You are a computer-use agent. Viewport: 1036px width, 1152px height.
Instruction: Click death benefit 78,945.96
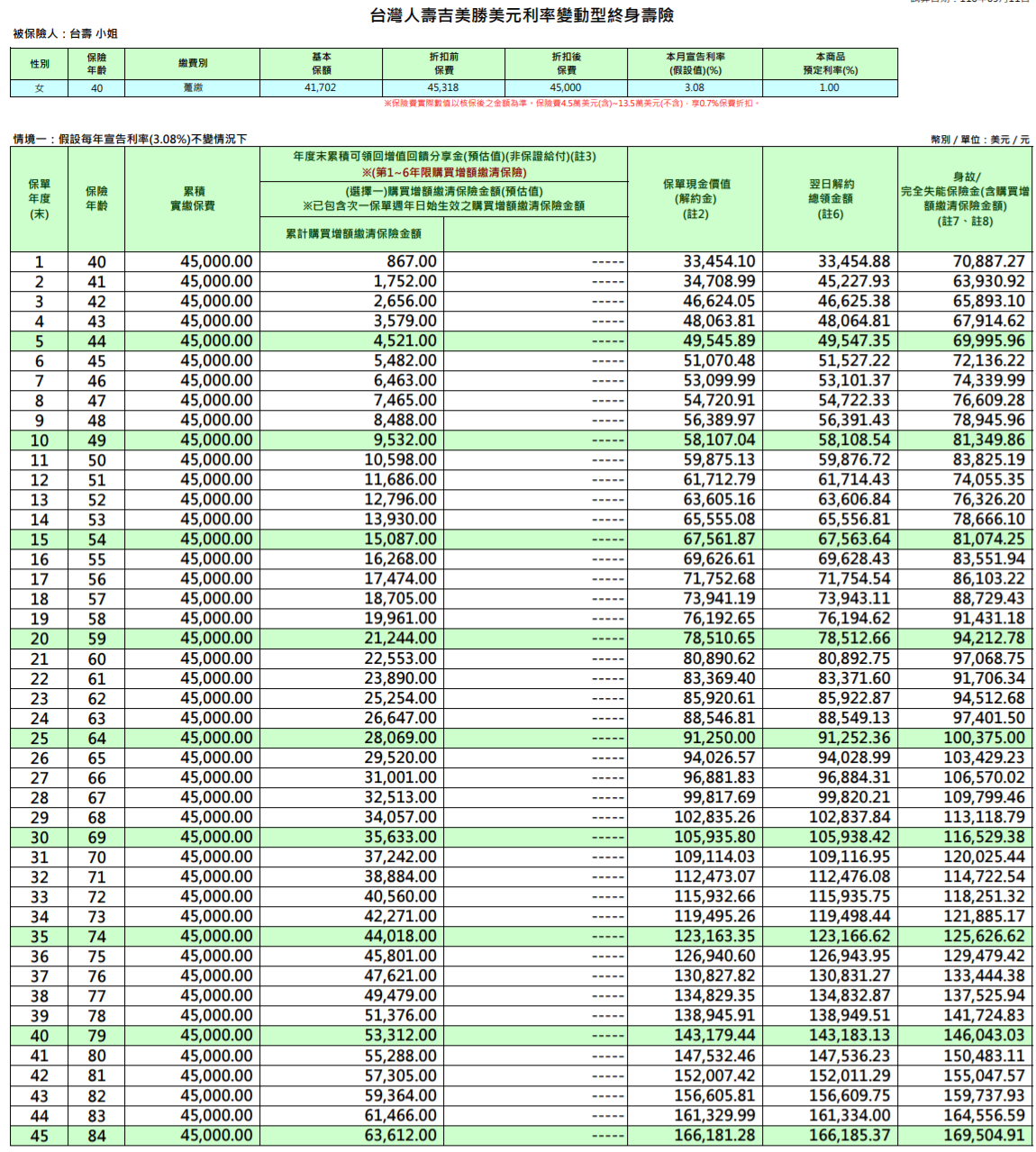point(989,420)
